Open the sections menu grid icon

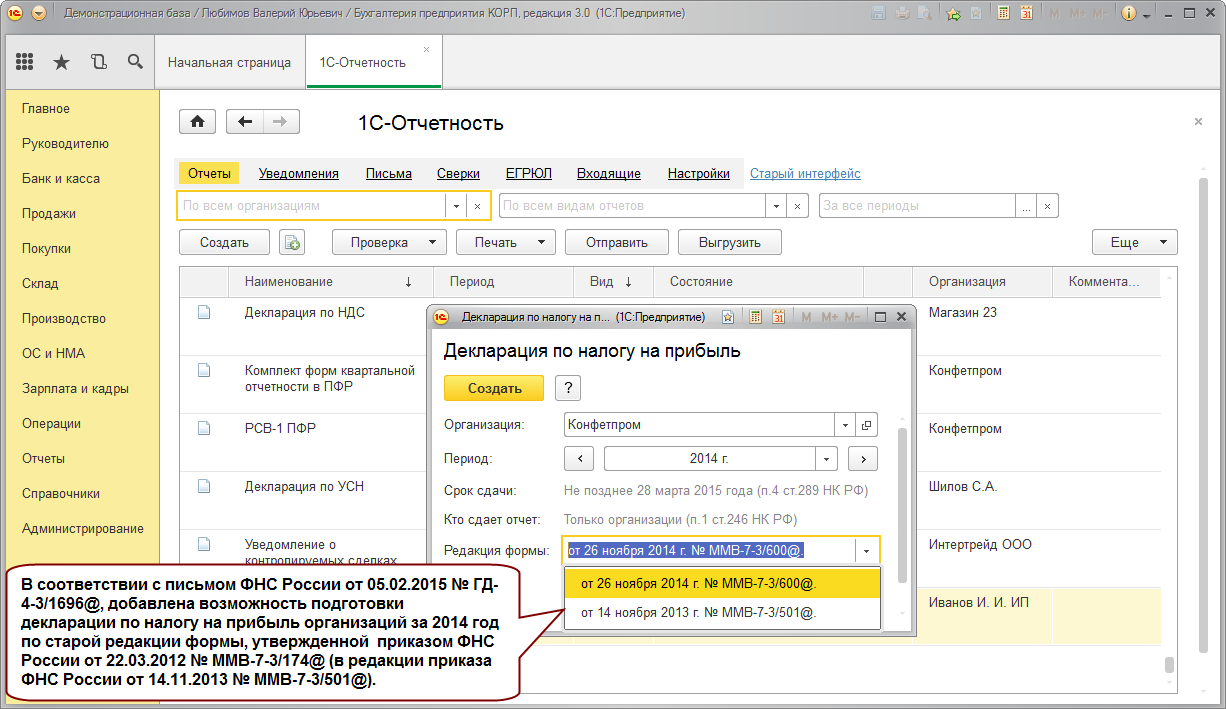pos(25,62)
